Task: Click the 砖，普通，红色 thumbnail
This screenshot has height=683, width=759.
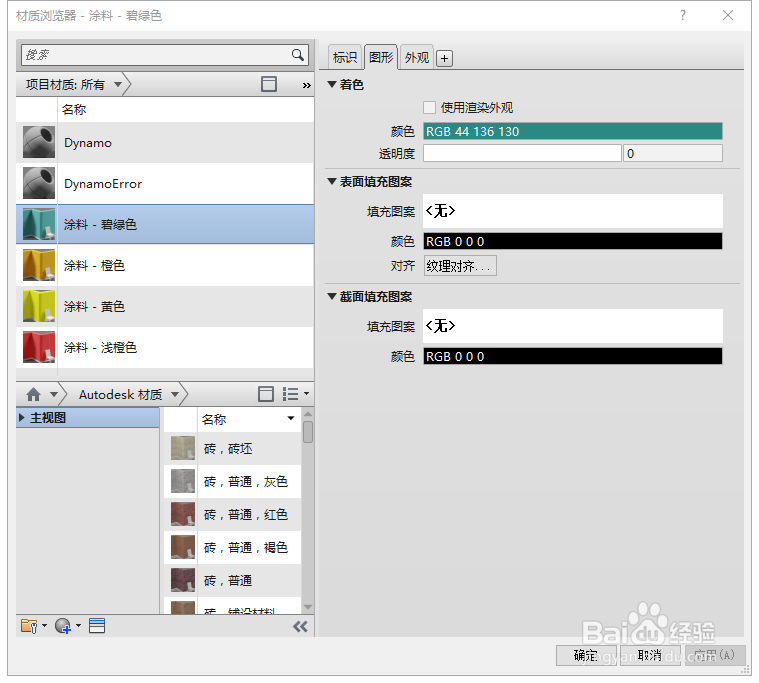Action: 183,514
